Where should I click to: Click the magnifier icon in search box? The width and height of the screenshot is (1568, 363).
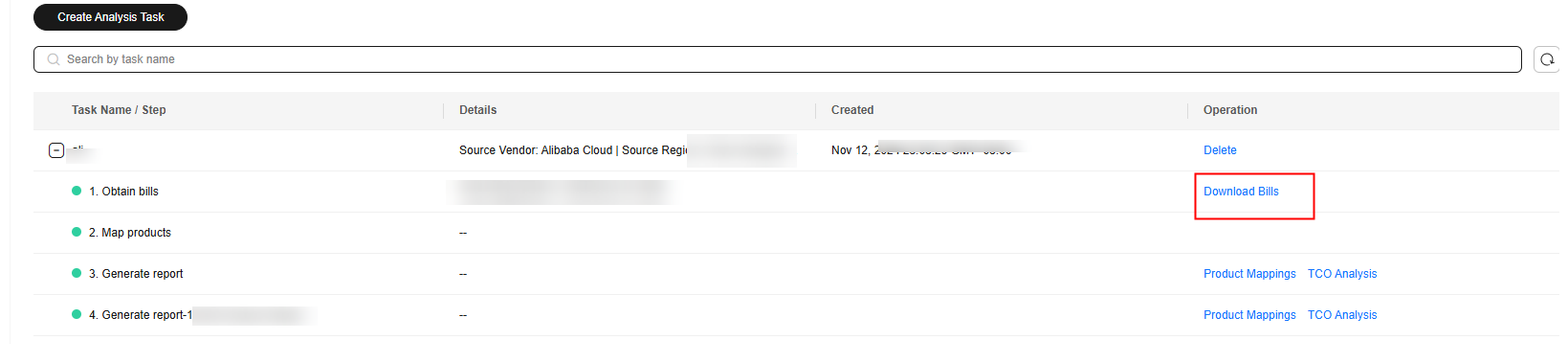click(54, 59)
